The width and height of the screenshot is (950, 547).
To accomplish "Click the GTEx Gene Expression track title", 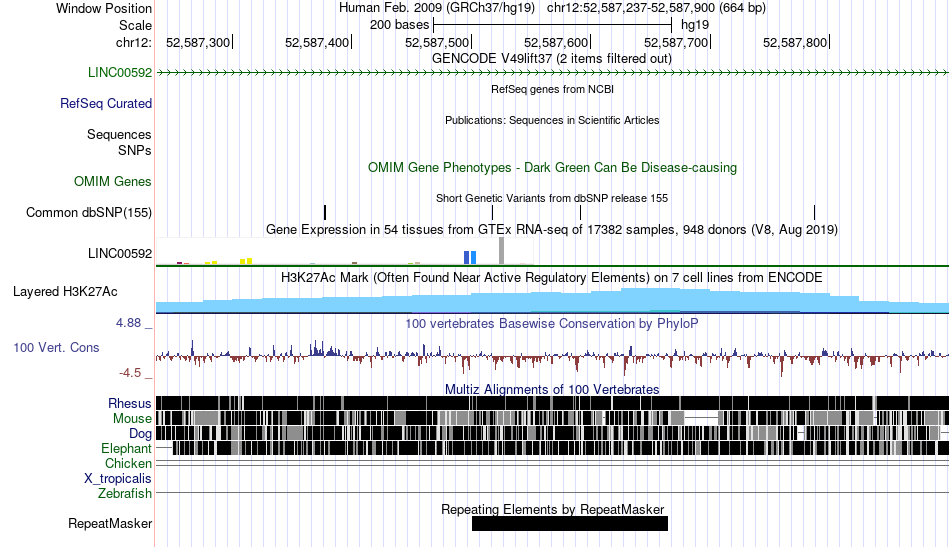I will pyautogui.click(x=552, y=230).
